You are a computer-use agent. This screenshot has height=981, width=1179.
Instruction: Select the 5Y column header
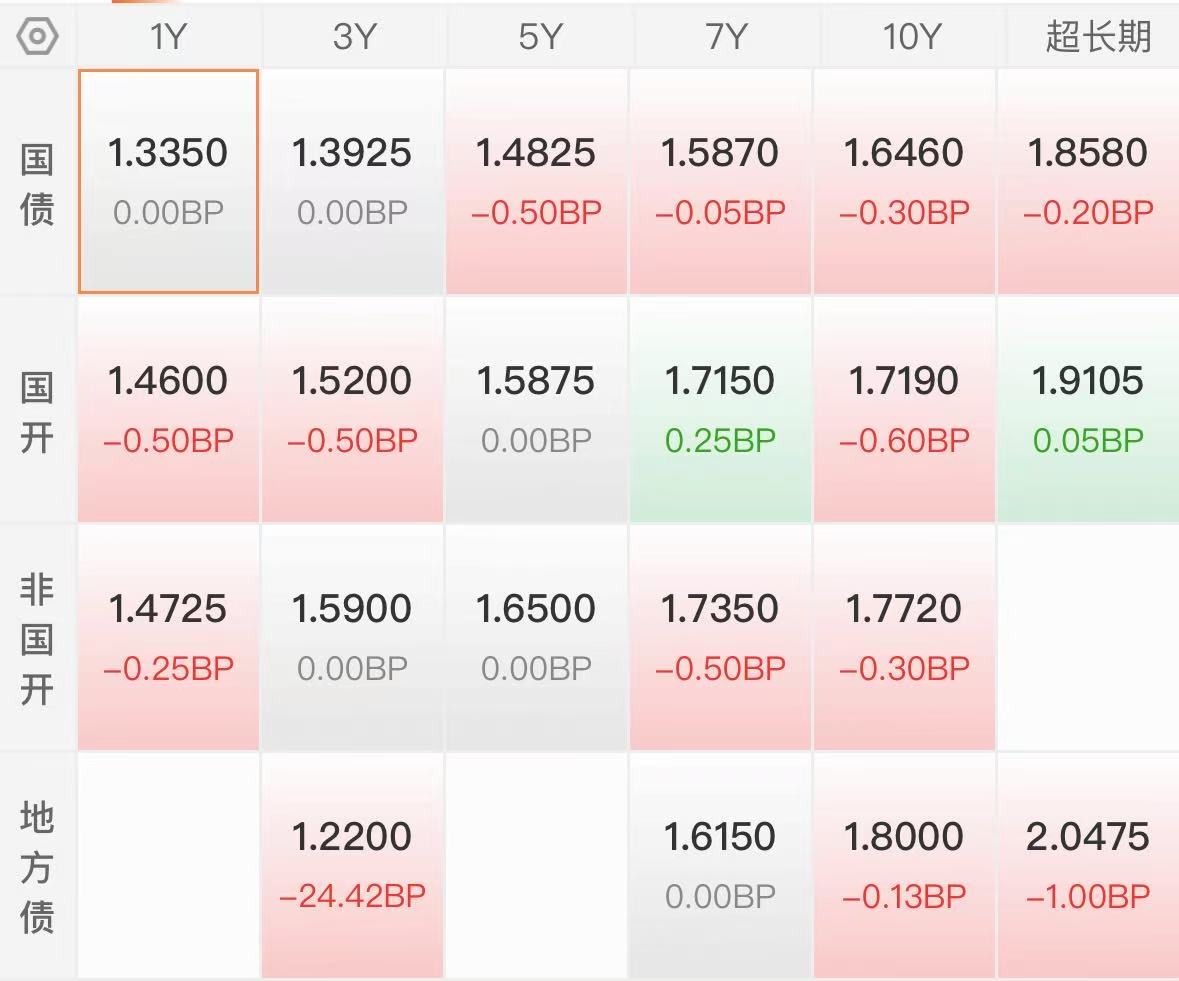click(537, 36)
